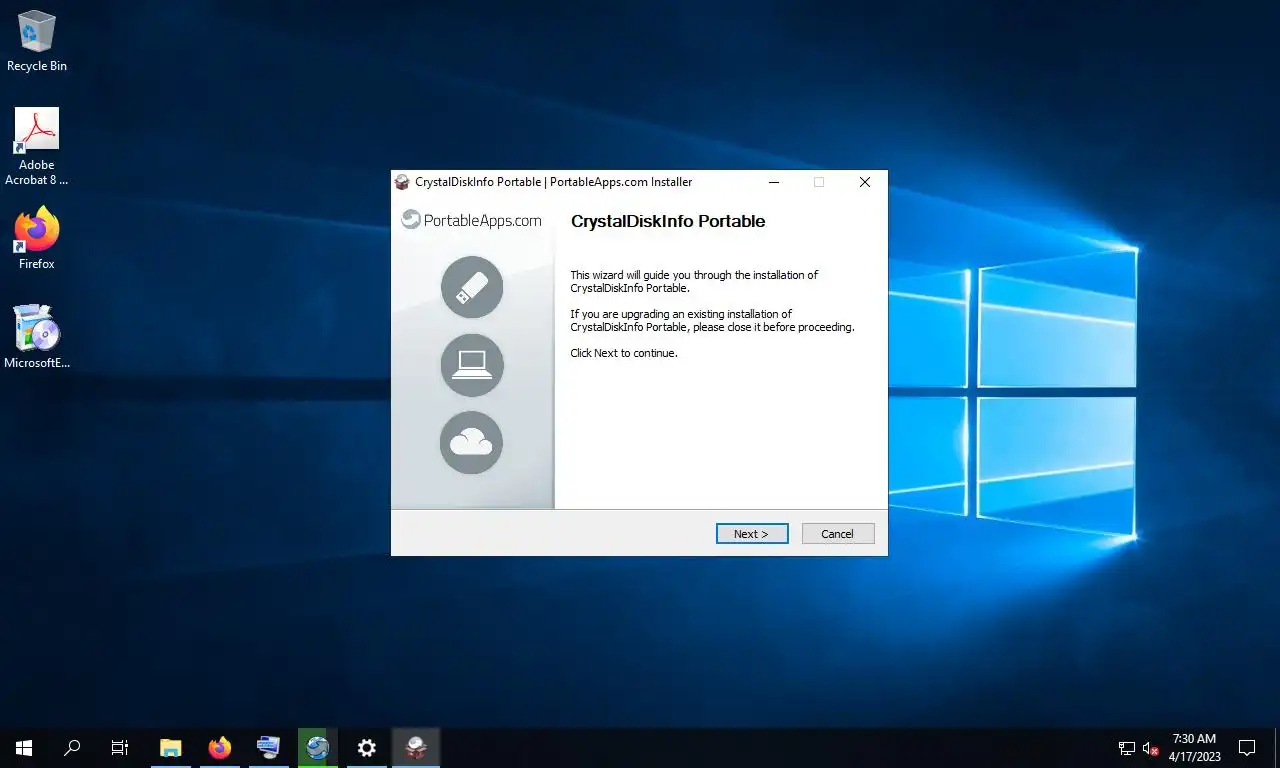The height and width of the screenshot is (768, 1280).
Task: Open the Windows Start menu
Action: tap(24, 747)
